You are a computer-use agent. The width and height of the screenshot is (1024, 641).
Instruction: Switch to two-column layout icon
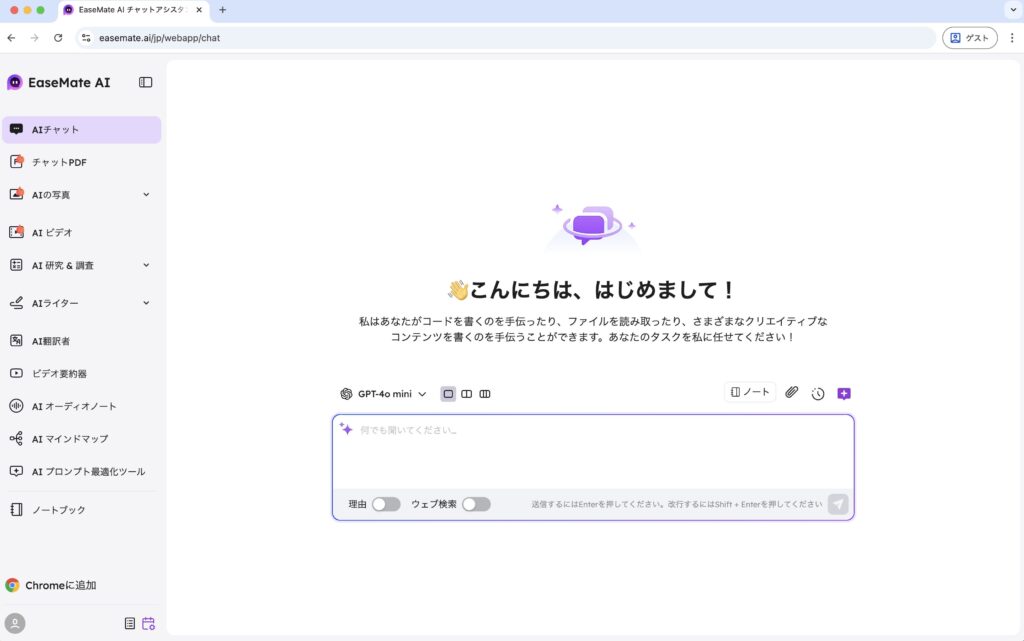466,394
